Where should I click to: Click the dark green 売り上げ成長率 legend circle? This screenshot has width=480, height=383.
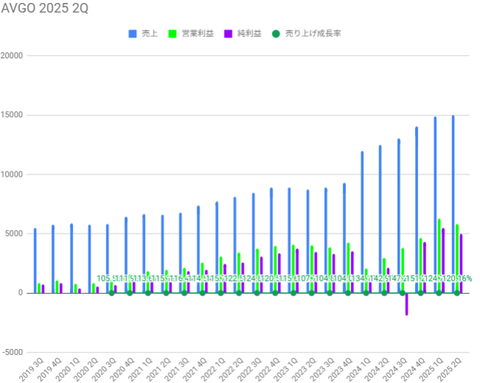pos(276,34)
